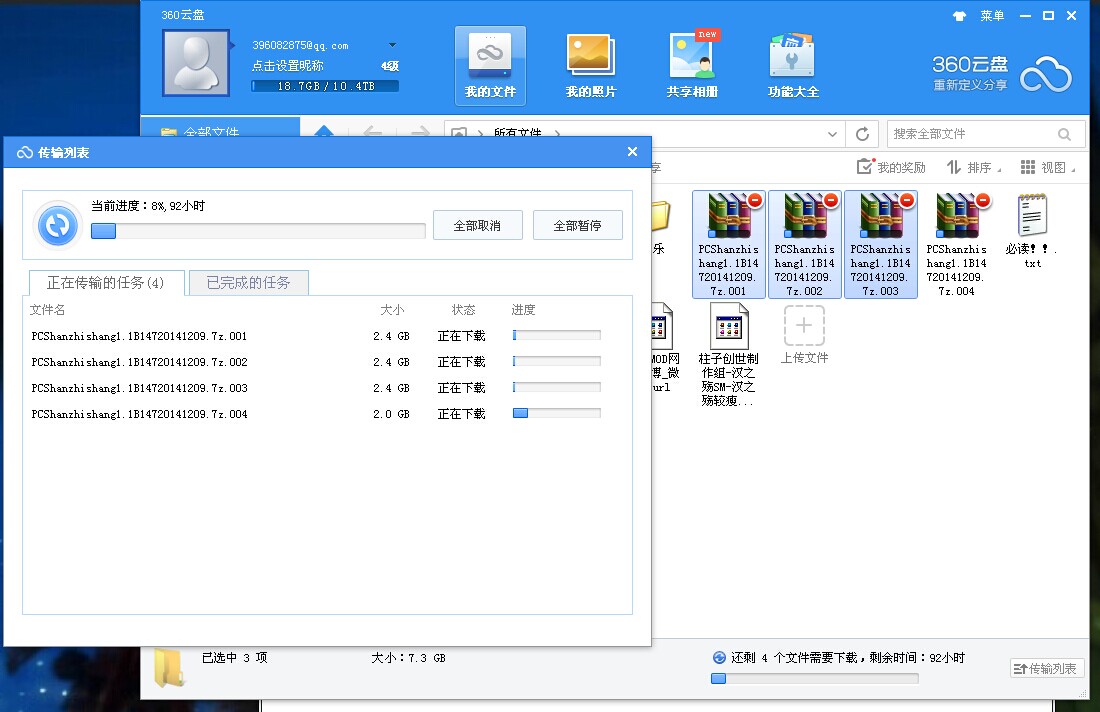Click the back navigation arrow
The width and height of the screenshot is (1100, 712).
(373, 131)
